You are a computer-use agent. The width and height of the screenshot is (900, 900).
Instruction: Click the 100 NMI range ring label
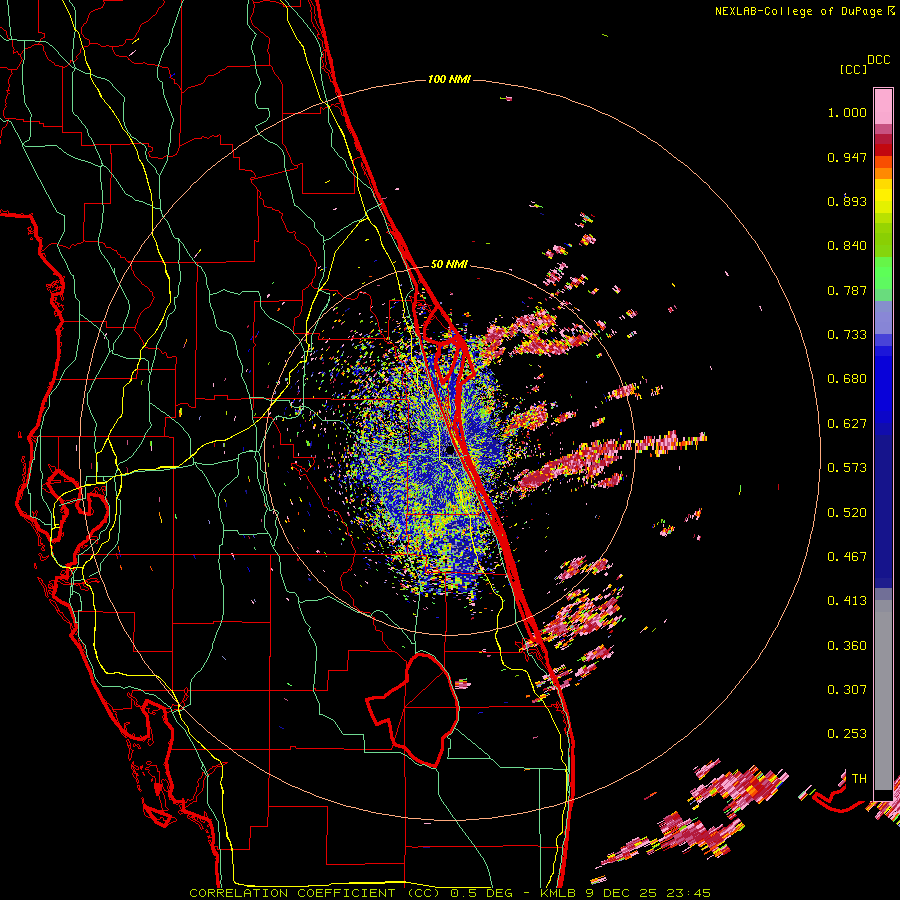pyautogui.click(x=449, y=79)
